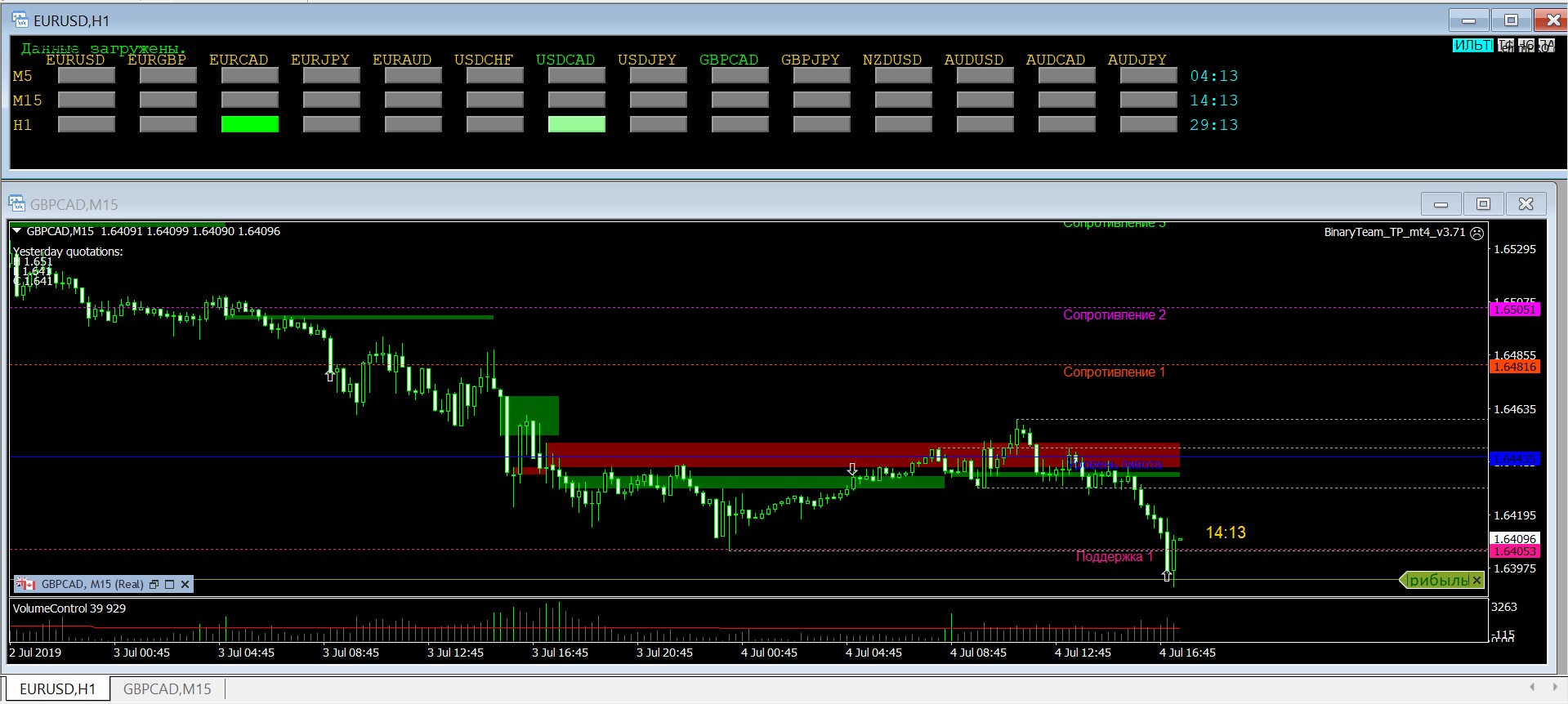Minimize the GBPCAD,M15 chart window
Screen dimensions: 1568x704
[1441, 204]
